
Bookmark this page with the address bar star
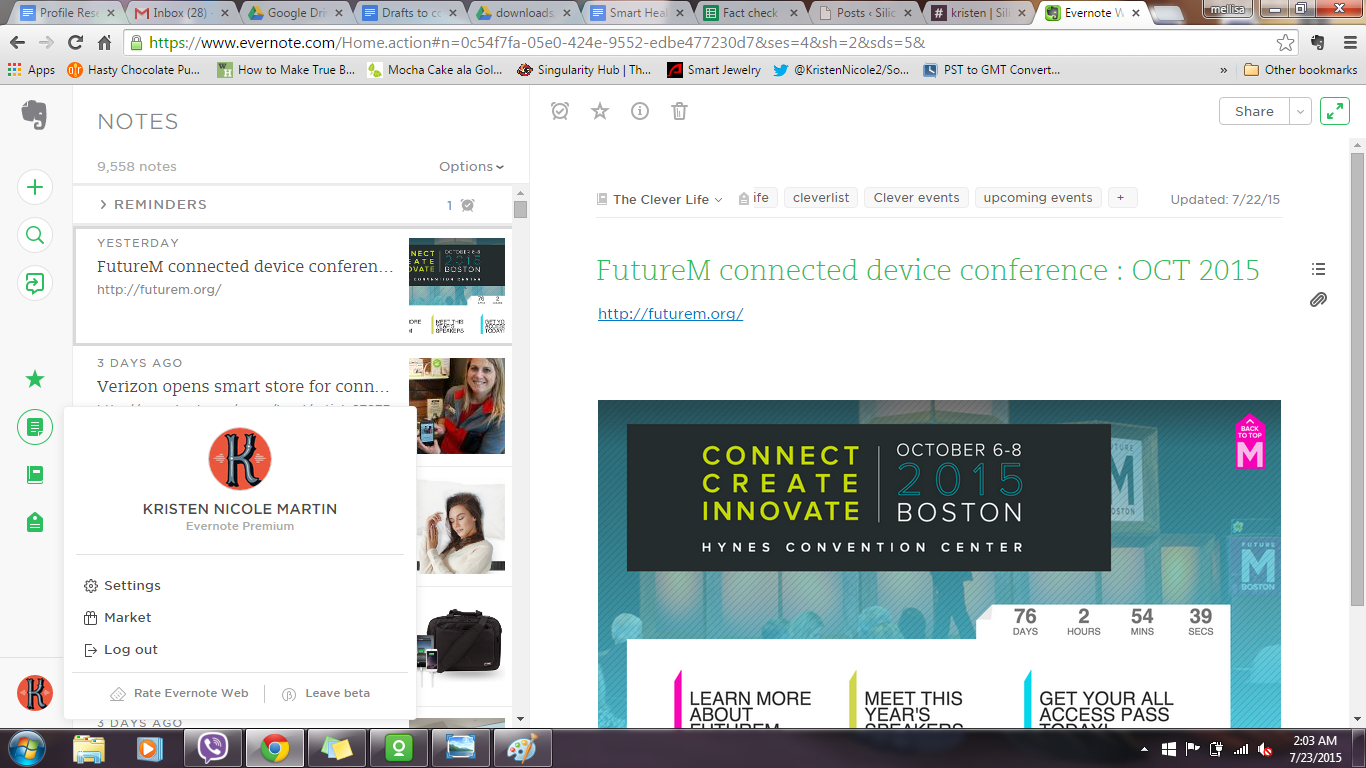1285,43
